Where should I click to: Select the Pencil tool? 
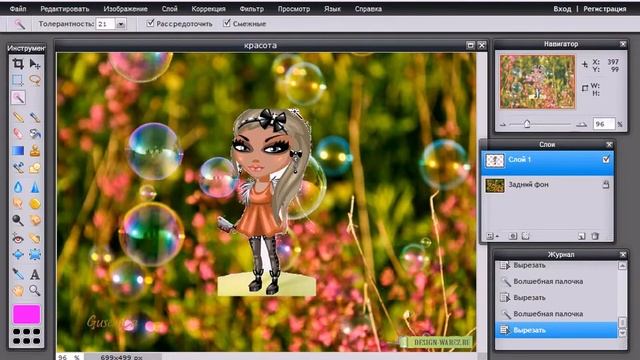click(x=18, y=117)
